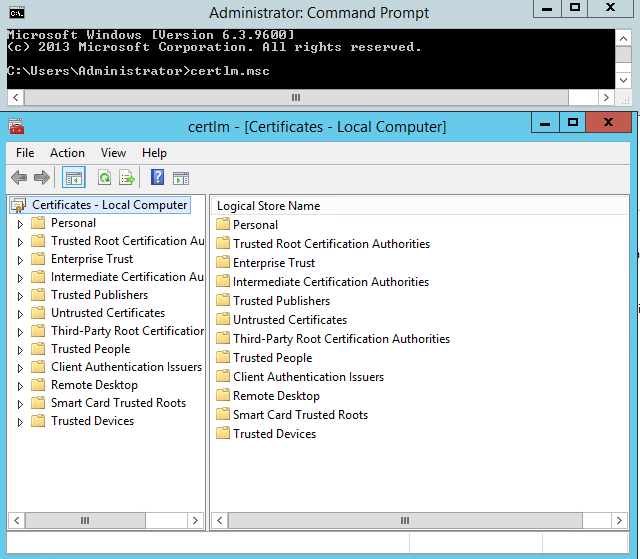Expand the Personal store tree node
The width and height of the screenshot is (640, 559).
(x=20, y=224)
